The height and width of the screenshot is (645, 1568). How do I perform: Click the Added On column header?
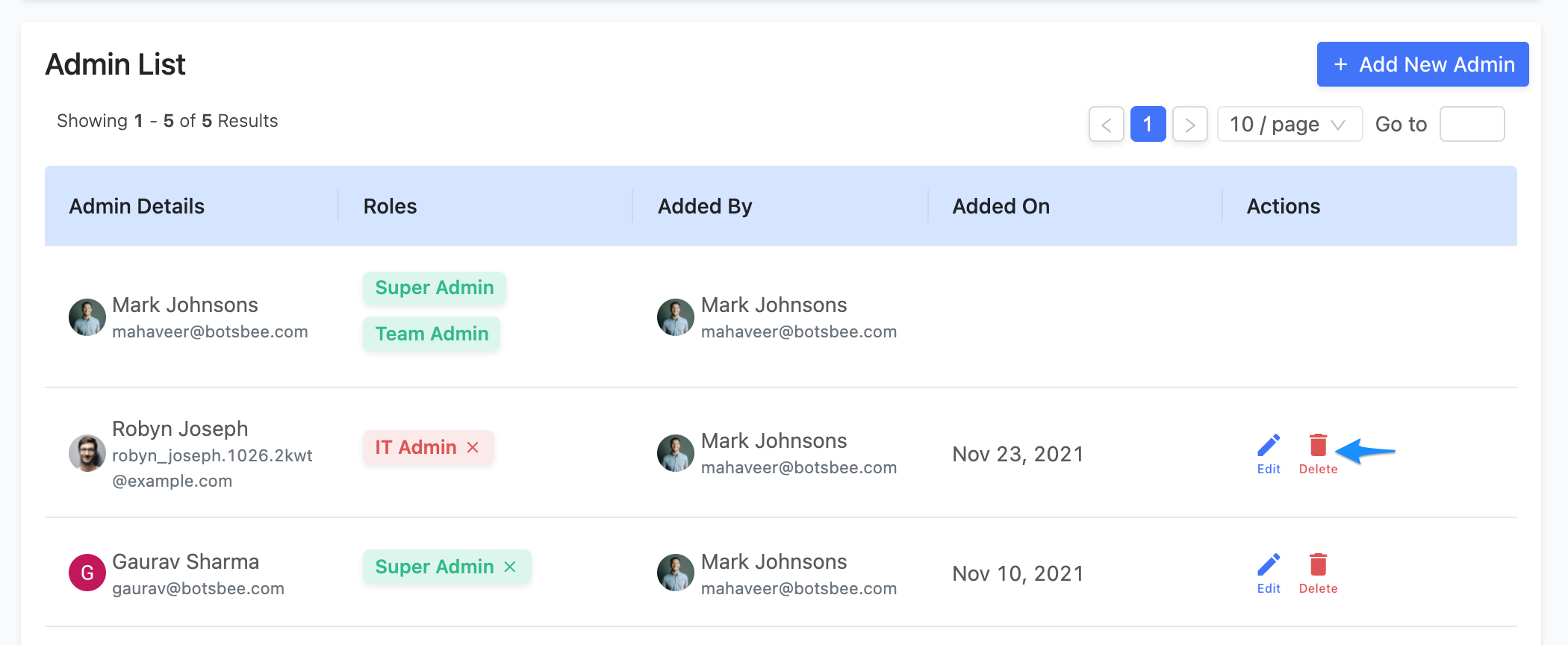pos(1001,206)
